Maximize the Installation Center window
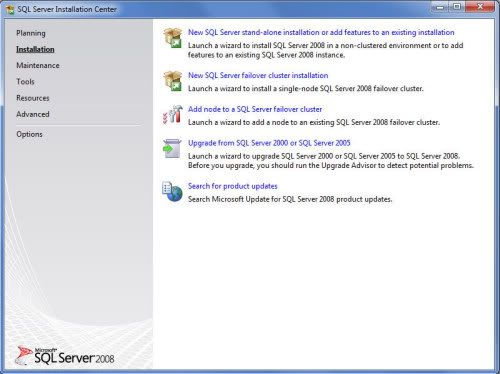 point(457,7)
